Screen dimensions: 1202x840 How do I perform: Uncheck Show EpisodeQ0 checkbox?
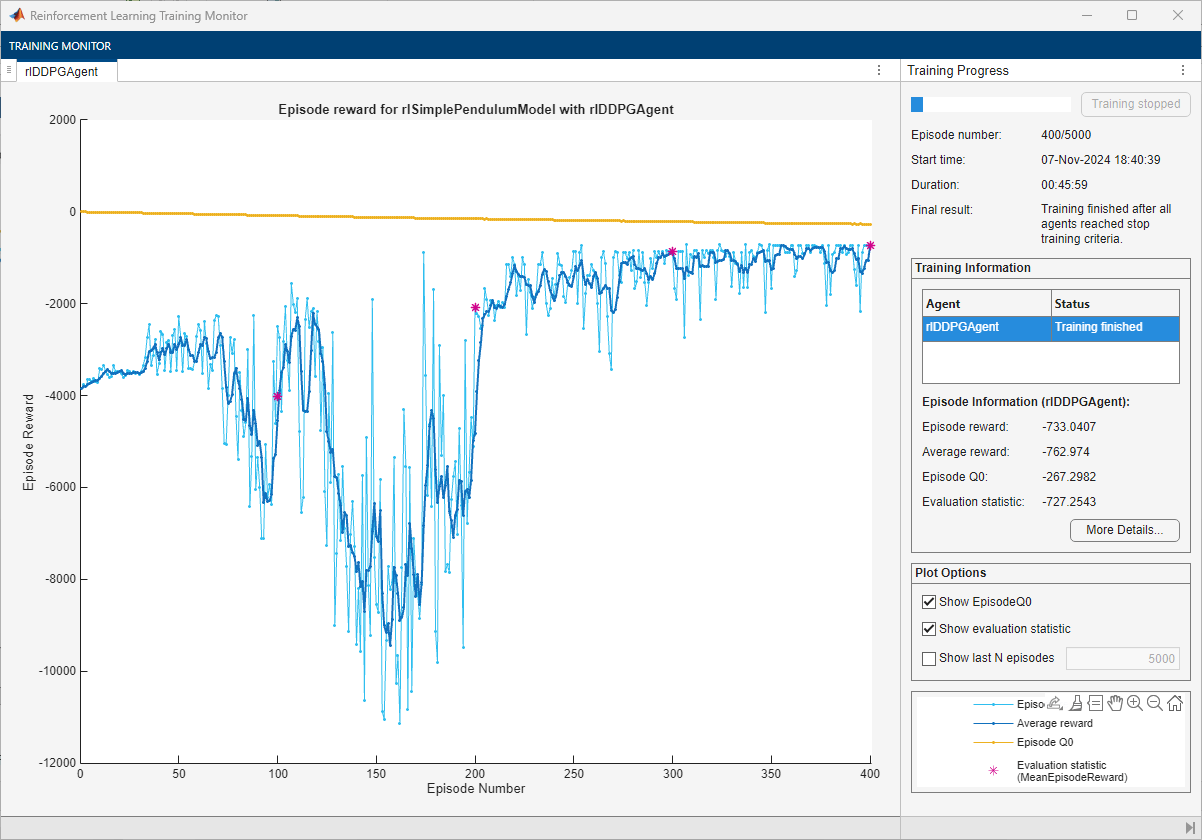pos(929,602)
